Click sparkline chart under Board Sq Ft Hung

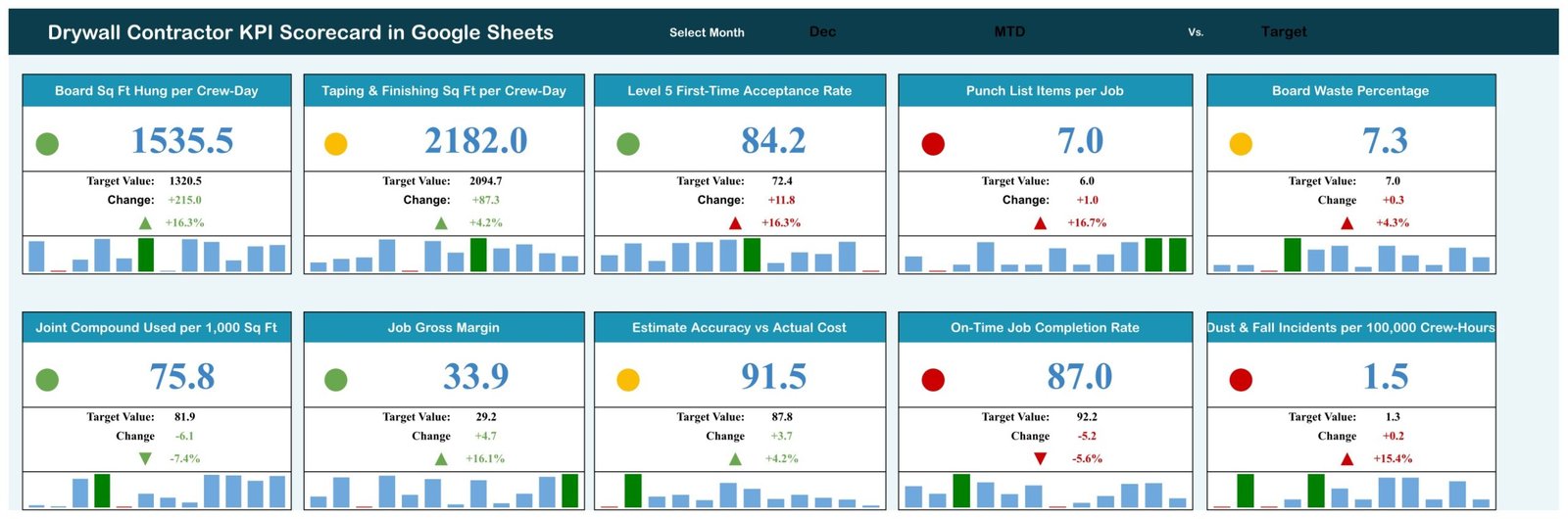(x=157, y=255)
